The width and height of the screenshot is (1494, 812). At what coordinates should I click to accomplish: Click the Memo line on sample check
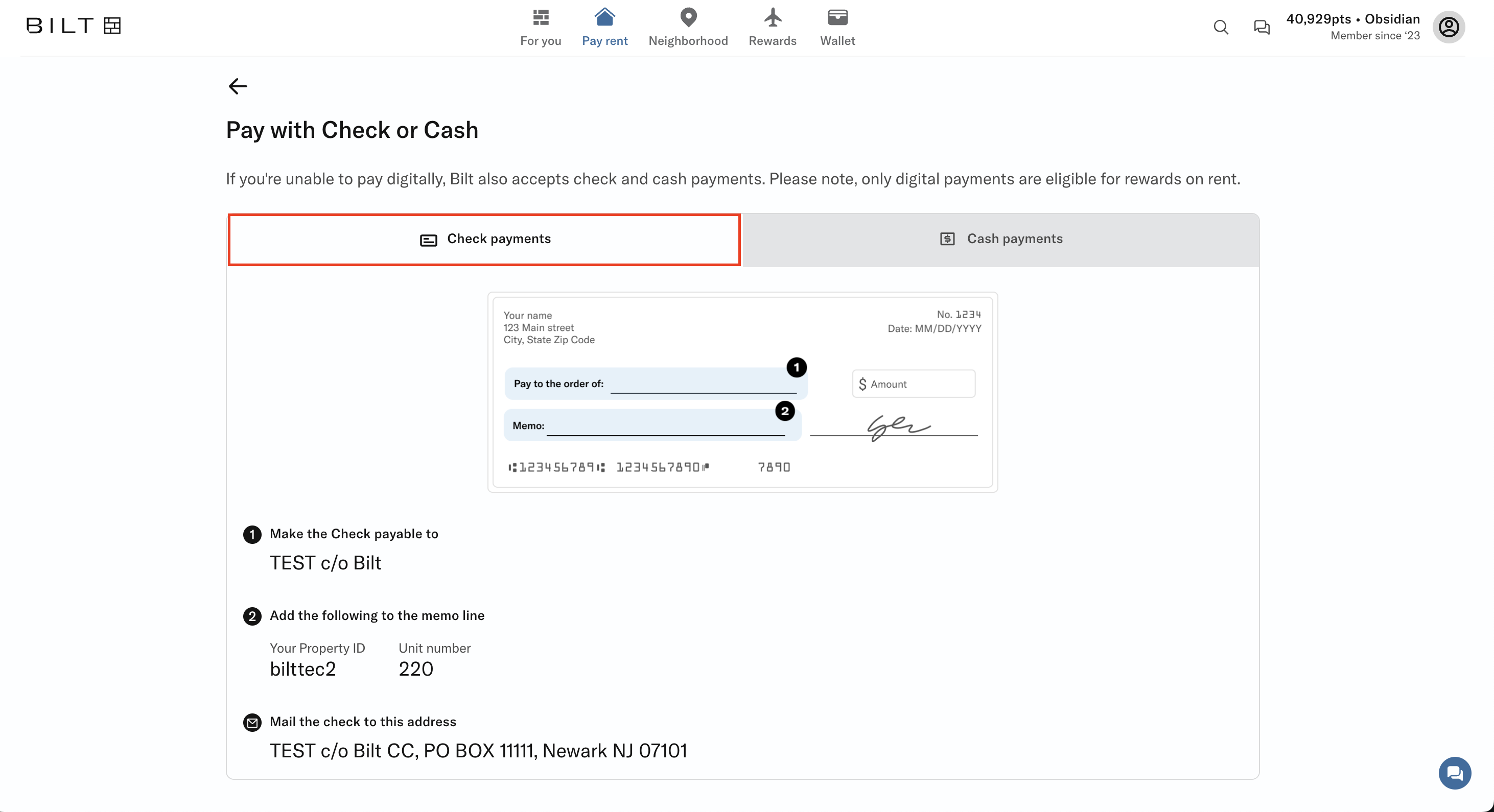coord(652,425)
